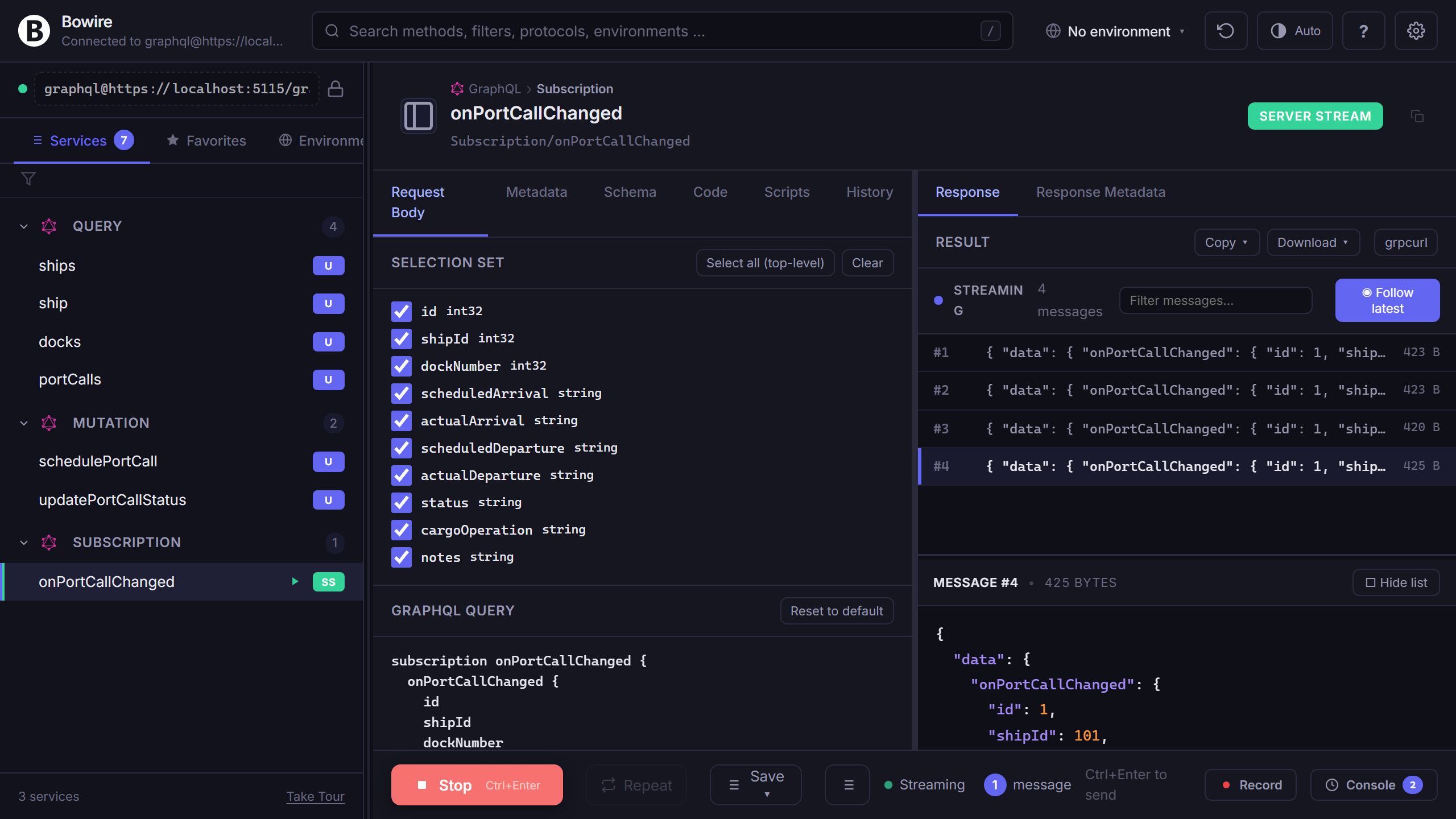Switch to the Favorites tab
The image size is (1456, 819).
206,140
